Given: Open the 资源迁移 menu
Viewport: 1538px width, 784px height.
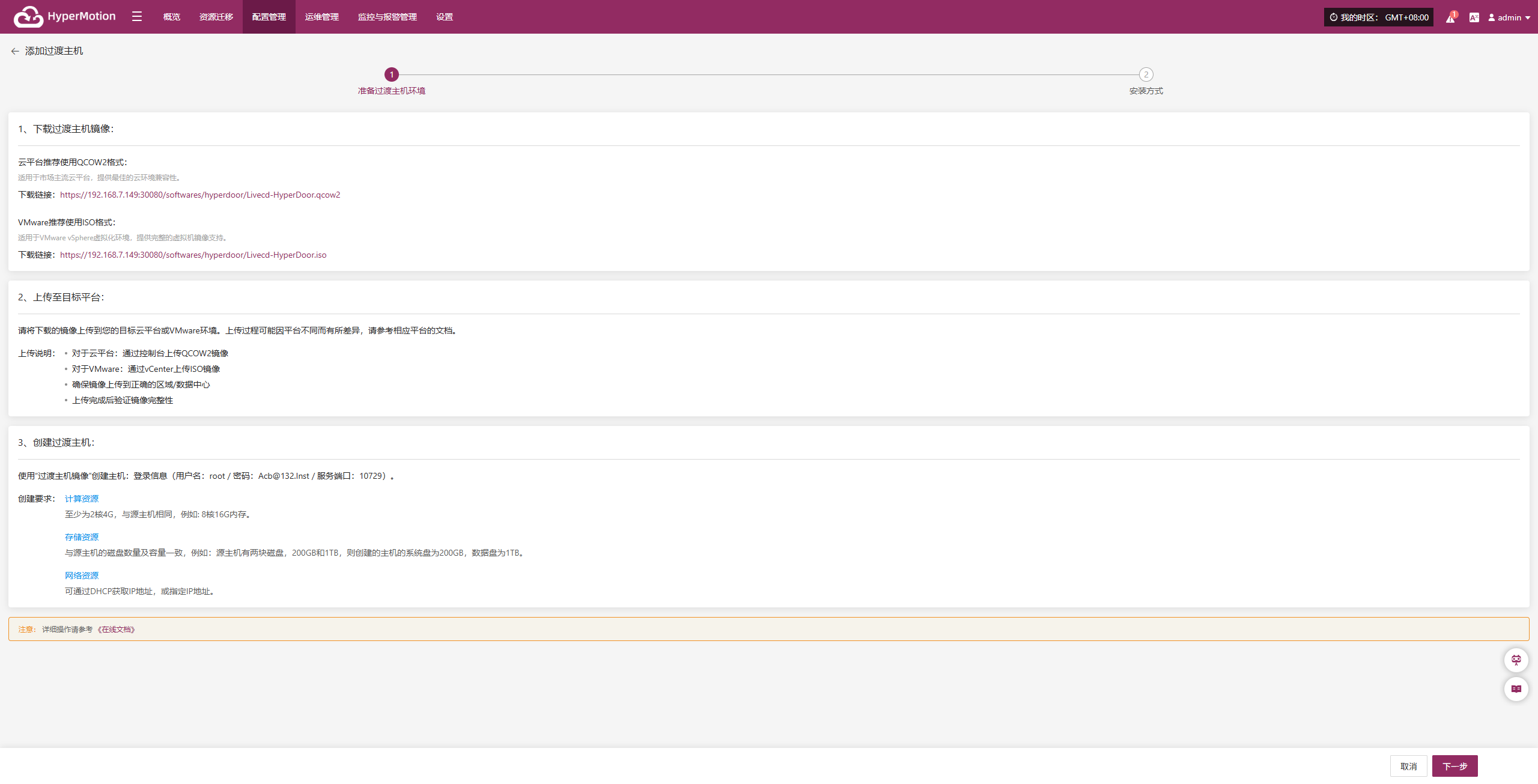Looking at the screenshot, I should pos(216,17).
